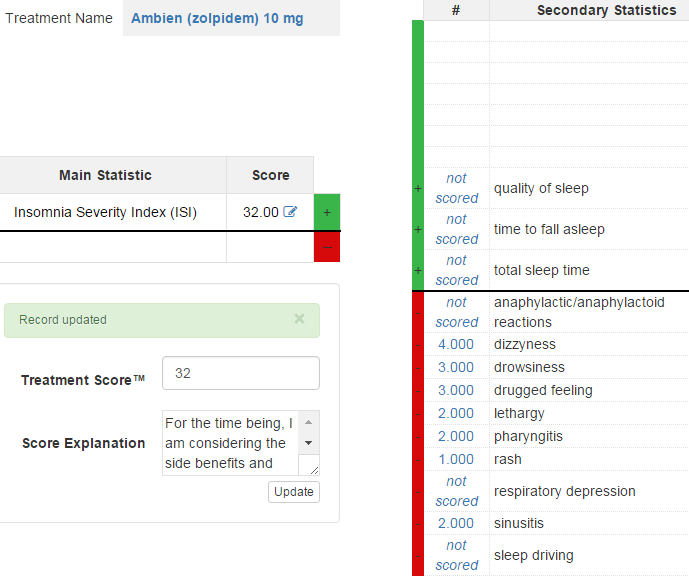This screenshot has width=689, height=581.
Task: Click not scored for sleep driving
Action: (457, 555)
